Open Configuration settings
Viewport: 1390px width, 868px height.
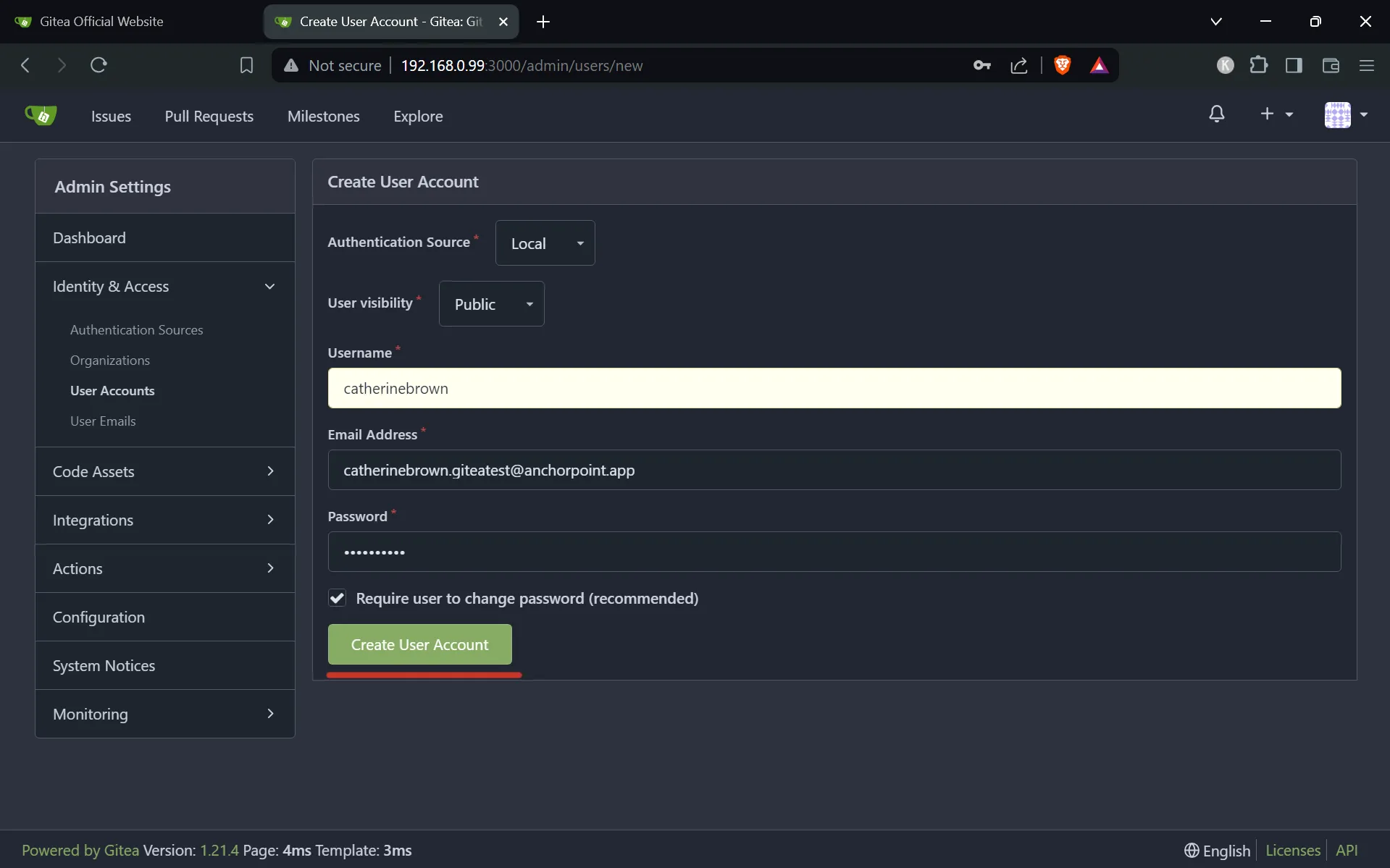click(165, 617)
